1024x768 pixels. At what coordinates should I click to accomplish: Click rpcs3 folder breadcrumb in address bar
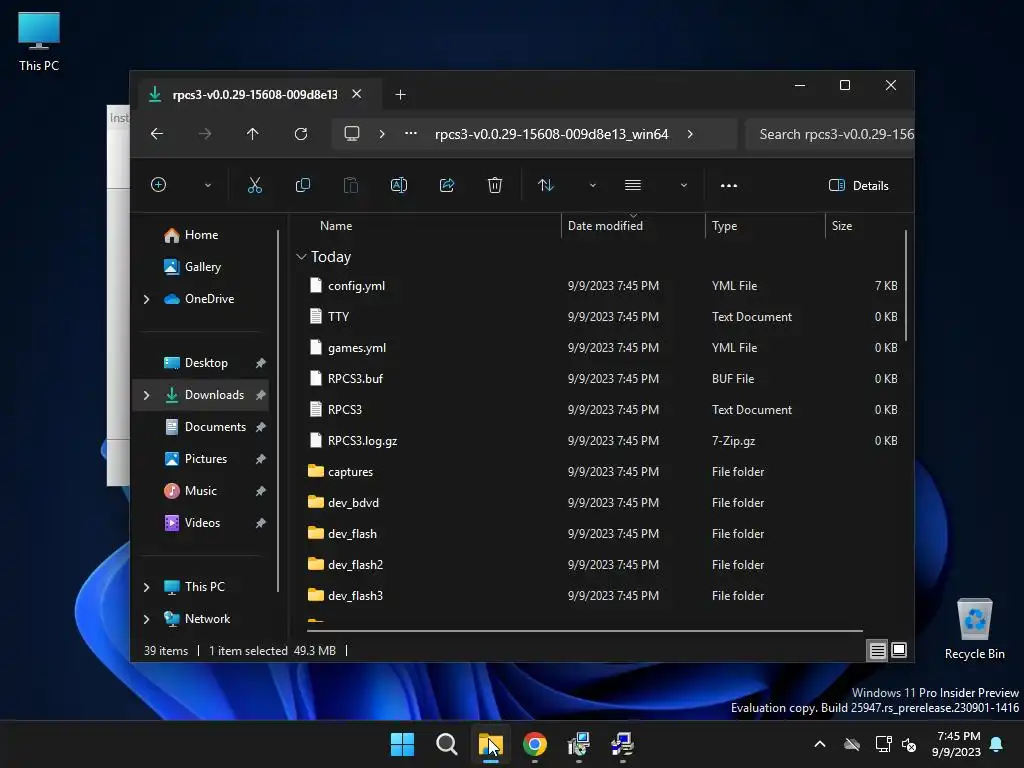click(552, 134)
